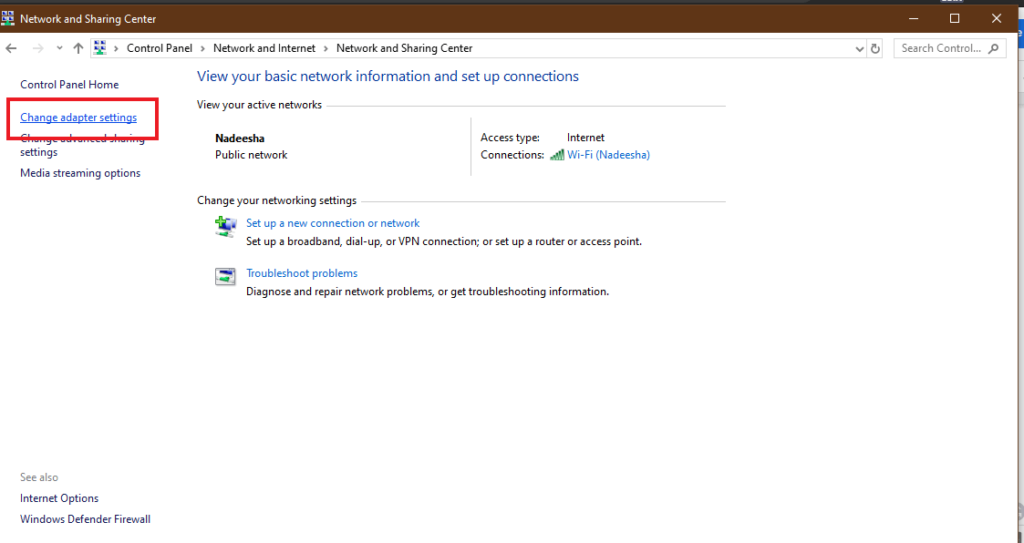Expand the chevron after Network and Internet breadcrumb
The image size is (1024, 543).
326,48
